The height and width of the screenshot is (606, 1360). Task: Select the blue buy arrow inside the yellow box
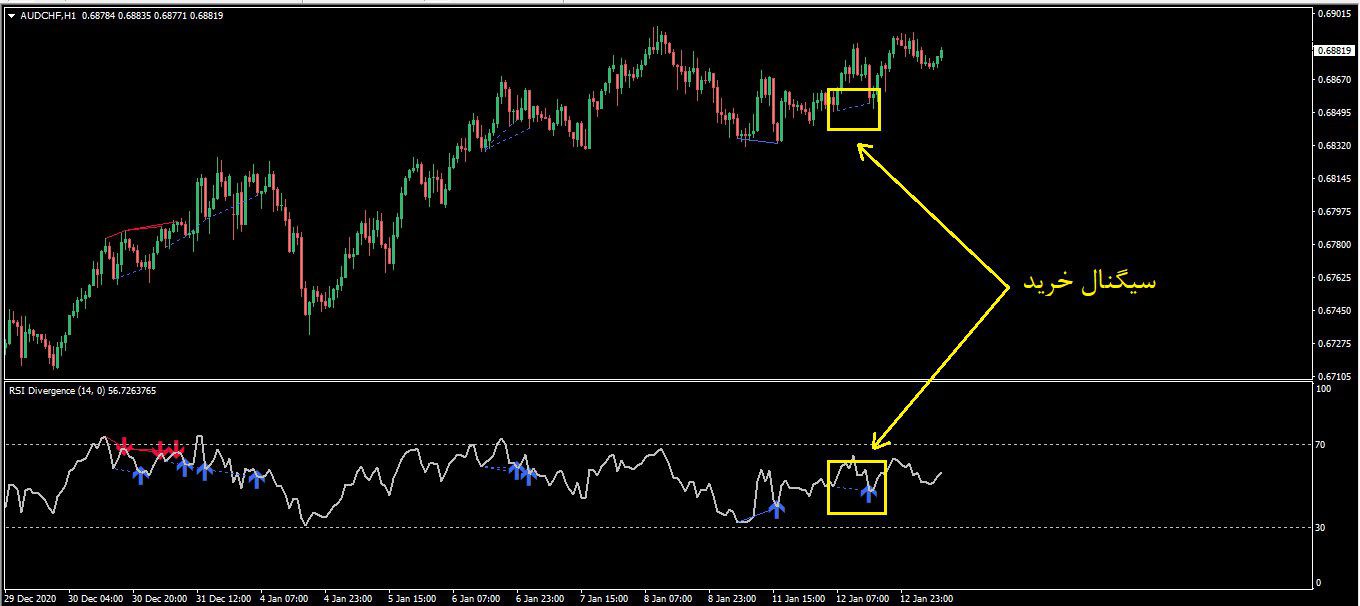click(x=868, y=492)
